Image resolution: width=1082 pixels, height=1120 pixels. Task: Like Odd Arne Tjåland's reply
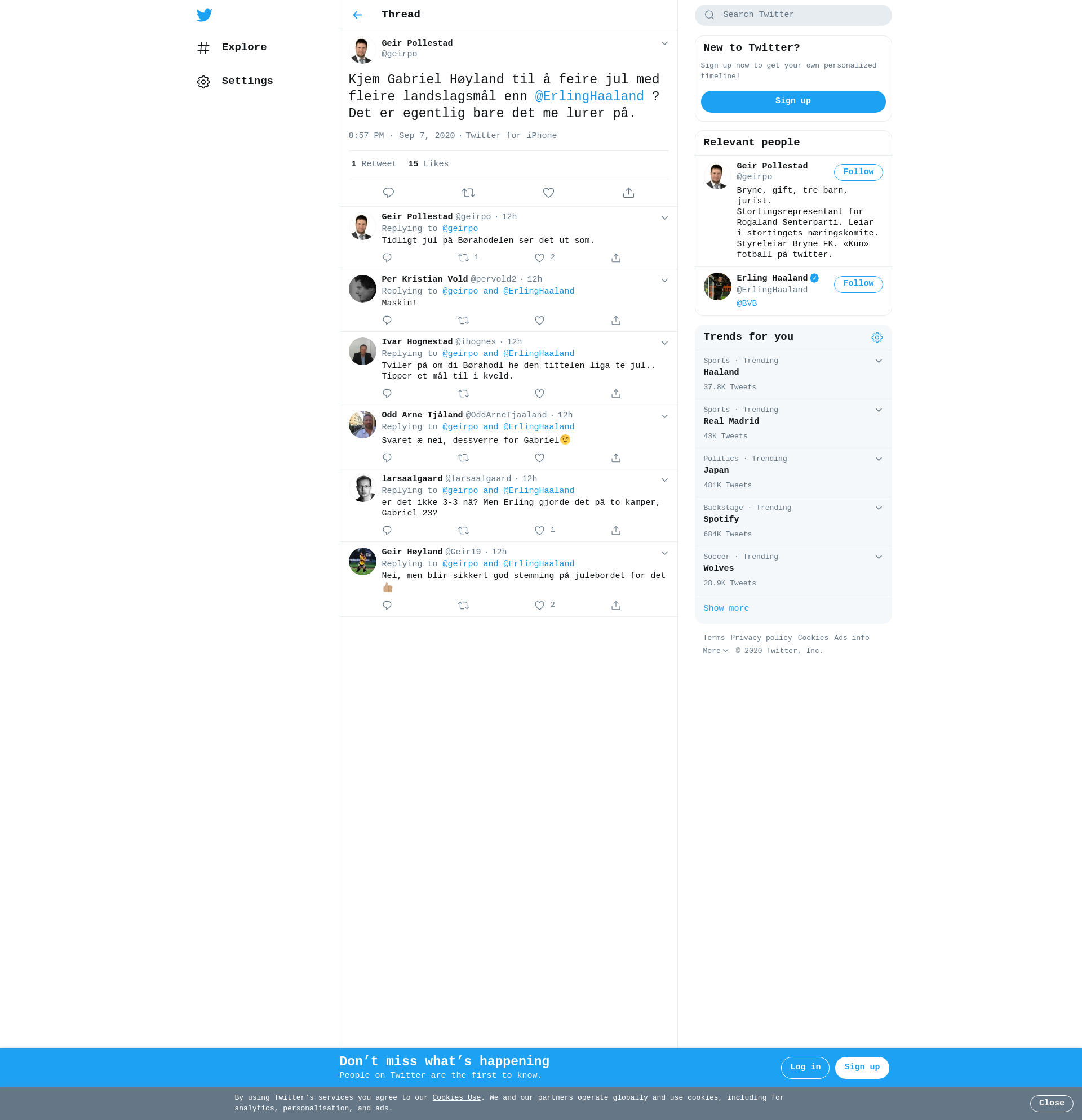(539, 457)
